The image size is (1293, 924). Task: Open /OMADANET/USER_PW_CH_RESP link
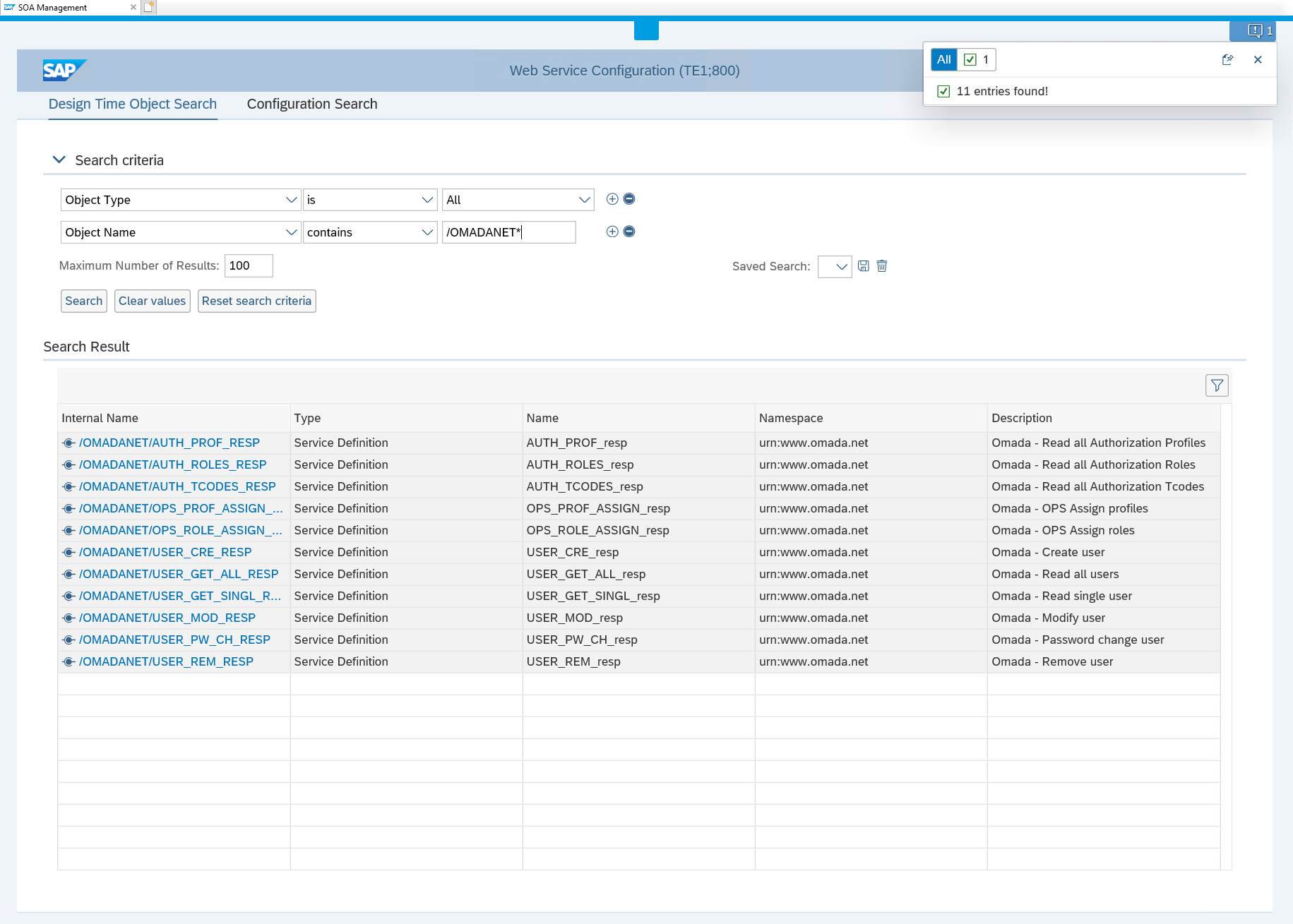point(175,640)
